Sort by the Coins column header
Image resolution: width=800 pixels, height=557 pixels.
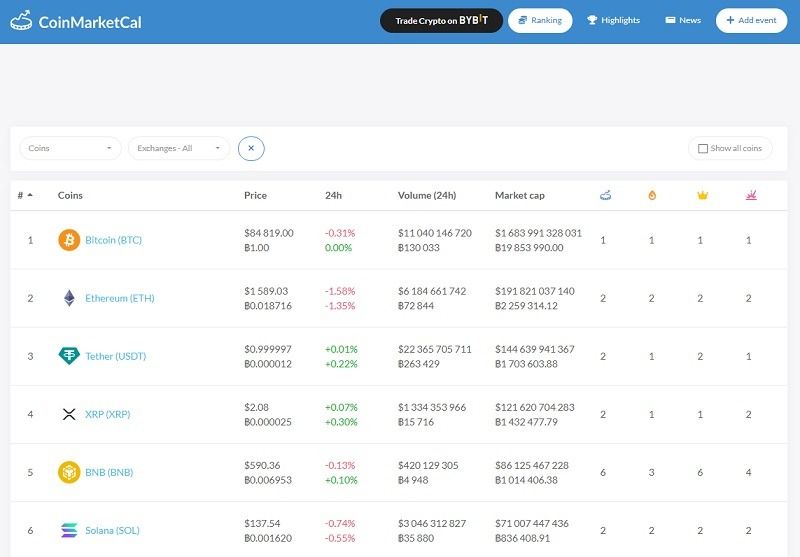[70, 195]
